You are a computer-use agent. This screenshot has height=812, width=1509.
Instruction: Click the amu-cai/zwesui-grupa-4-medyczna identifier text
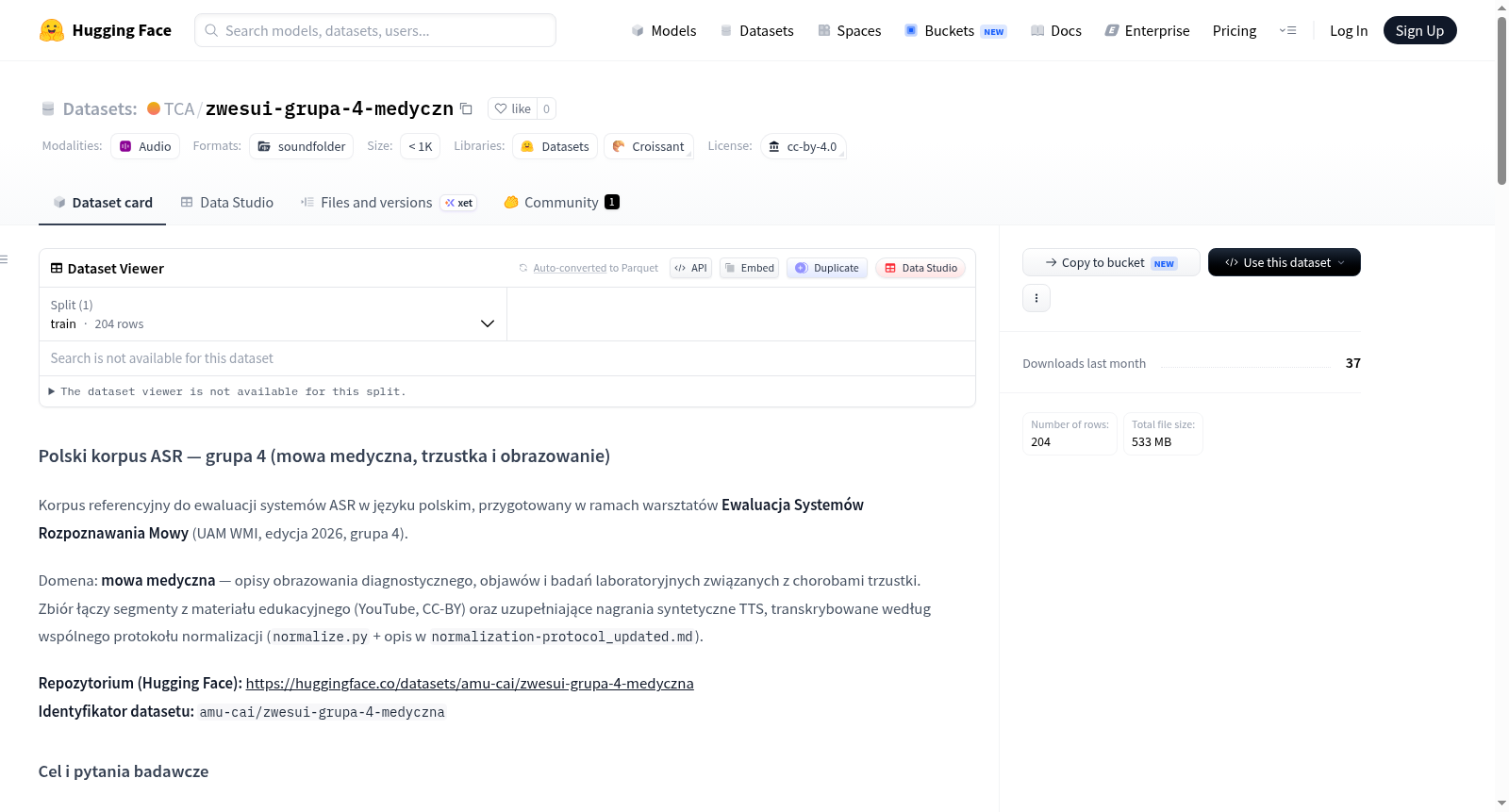point(322,712)
